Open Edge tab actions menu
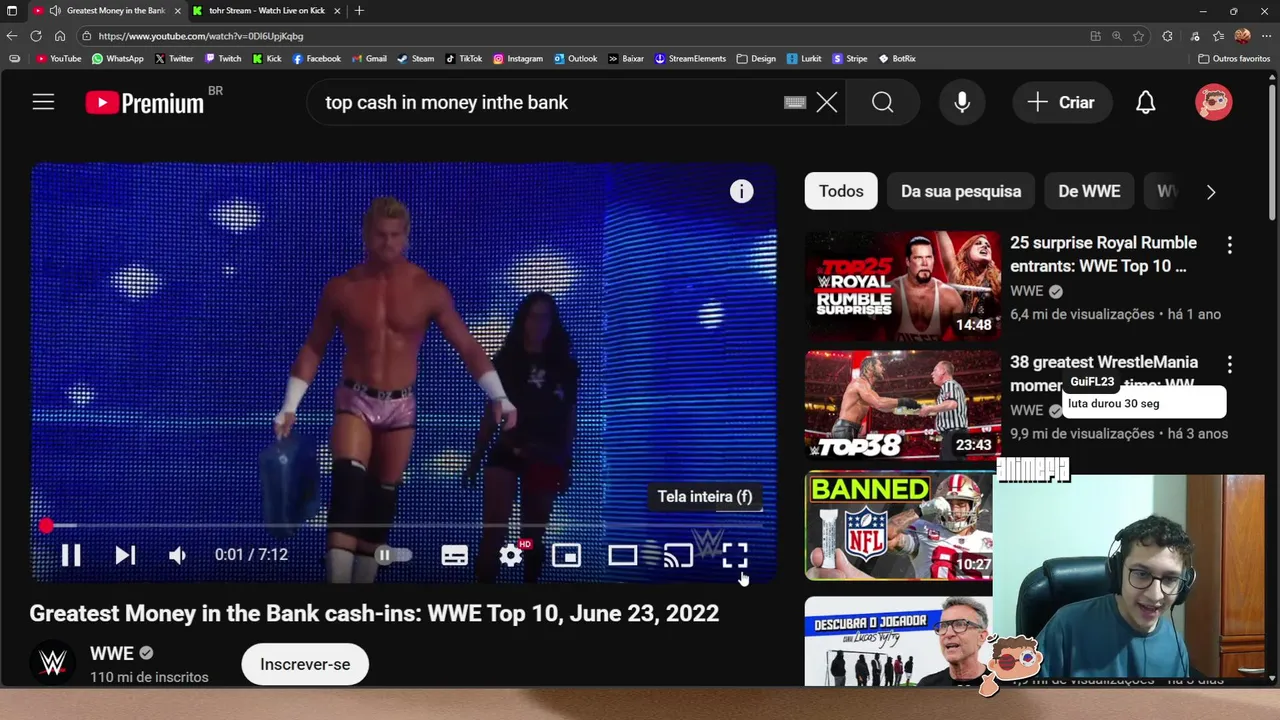Viewport: 1280px width, 720px height. tap(12, 11)
